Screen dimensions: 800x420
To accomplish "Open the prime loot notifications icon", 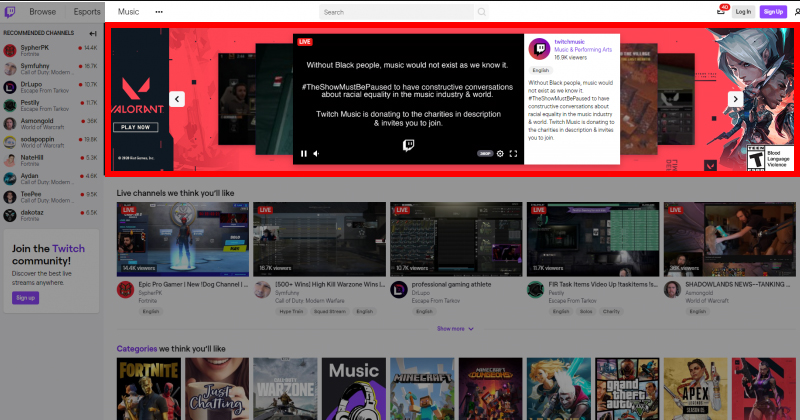I will tap(721, 11).
